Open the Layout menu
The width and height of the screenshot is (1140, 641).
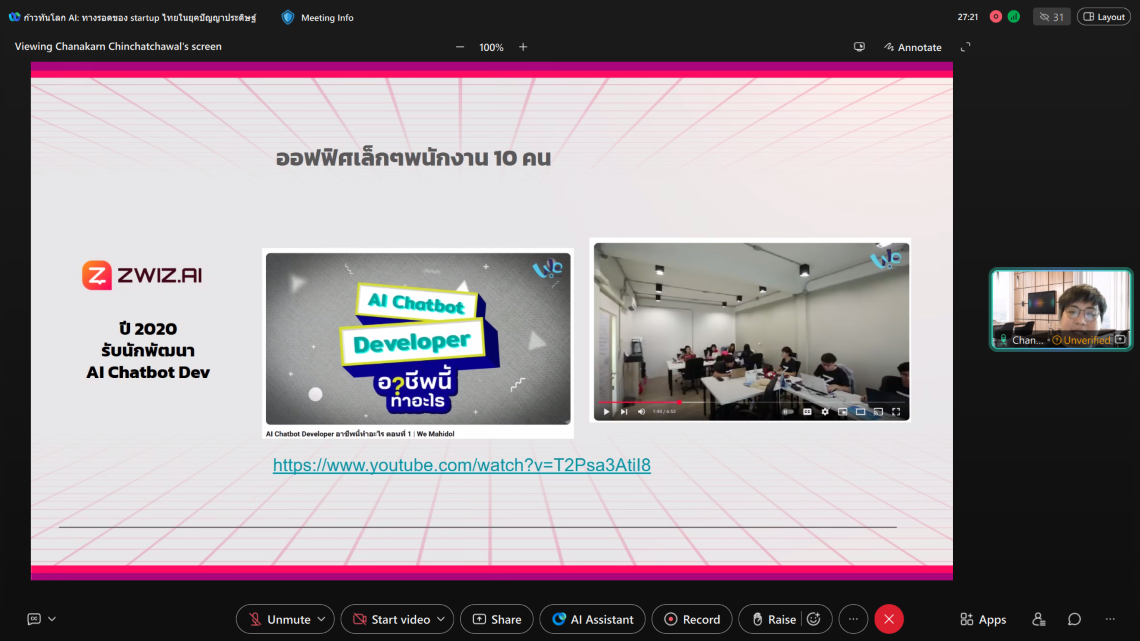click(1103, 17)
